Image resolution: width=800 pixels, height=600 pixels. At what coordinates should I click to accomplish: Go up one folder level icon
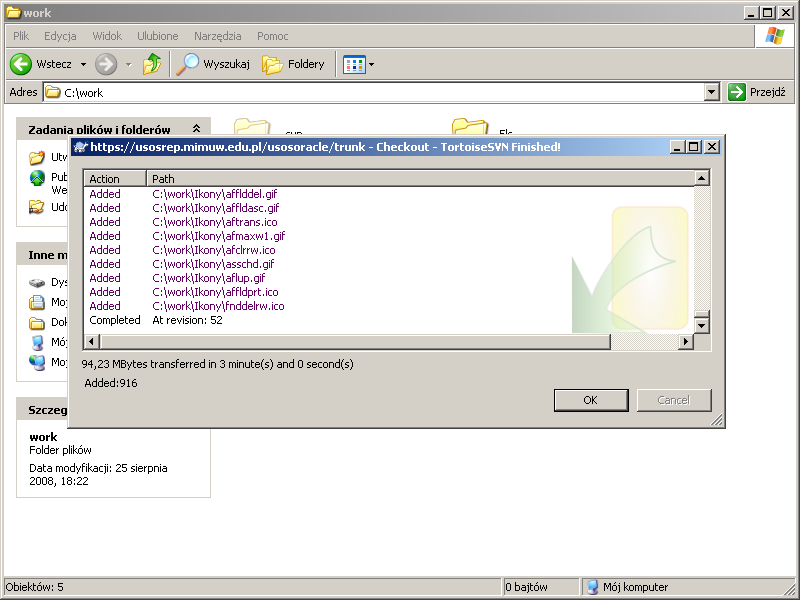click(152, 64)
